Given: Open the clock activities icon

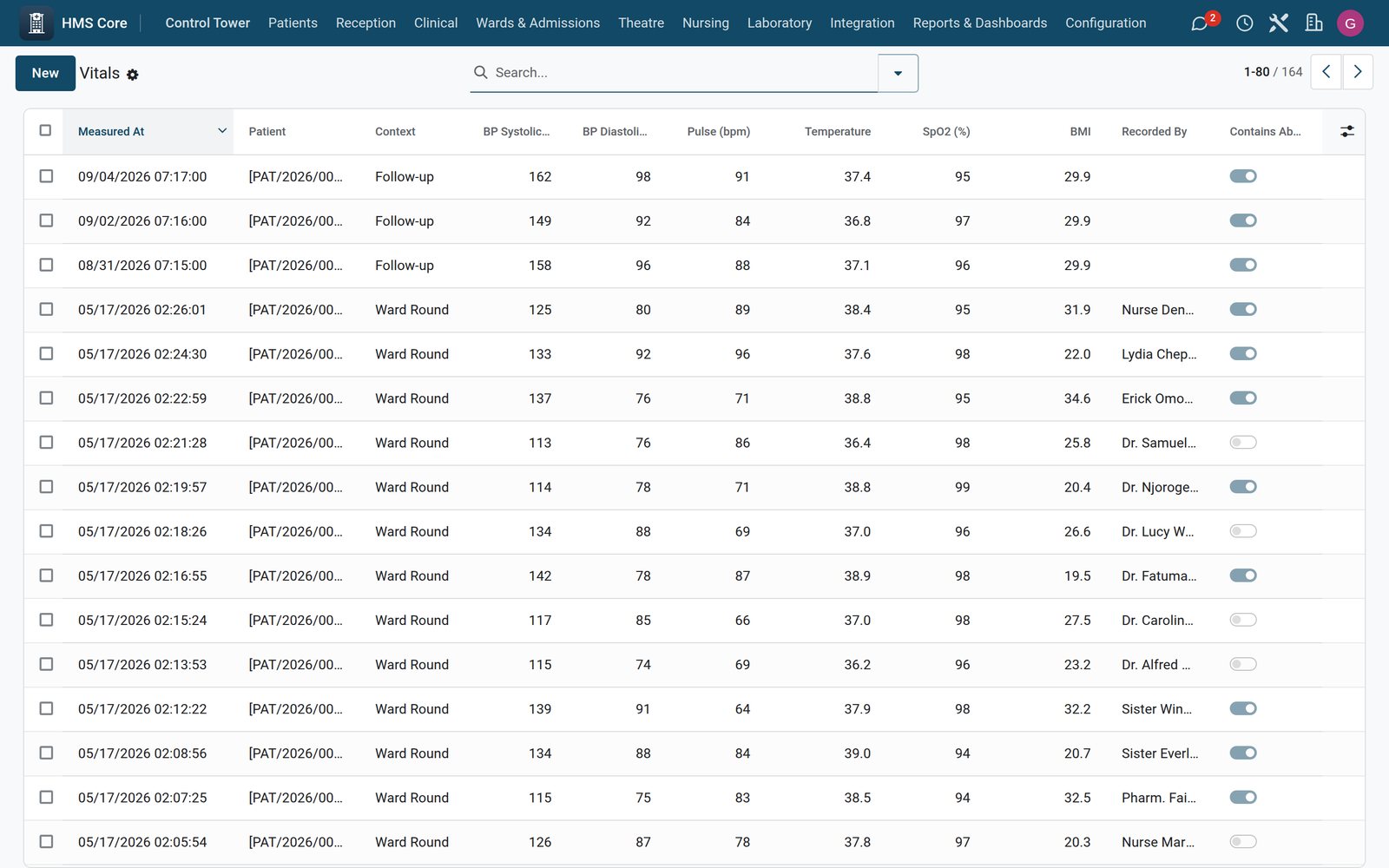Looking at the screenshot, I should click(1244, 23).
